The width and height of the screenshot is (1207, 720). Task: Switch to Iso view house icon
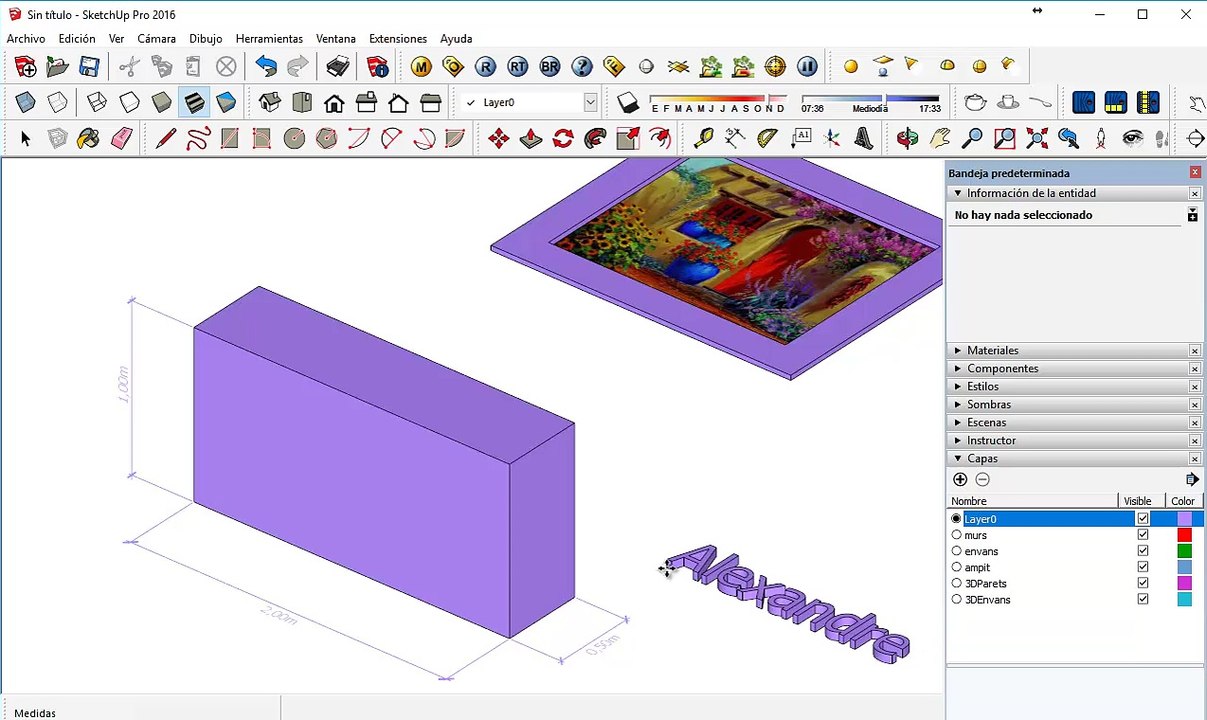tap(270, 102)
